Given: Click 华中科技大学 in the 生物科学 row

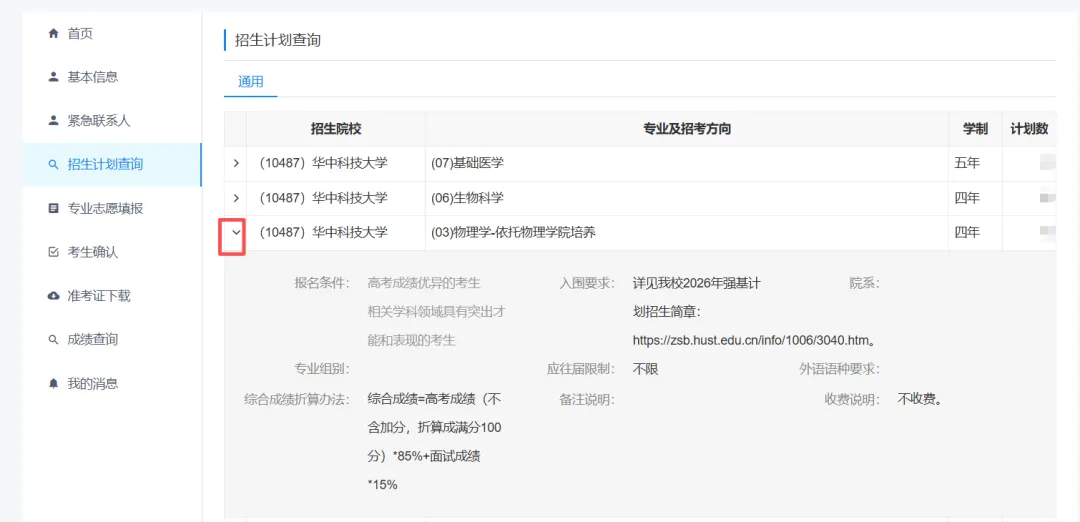Looking at the screenshot, I should point(350,198).
